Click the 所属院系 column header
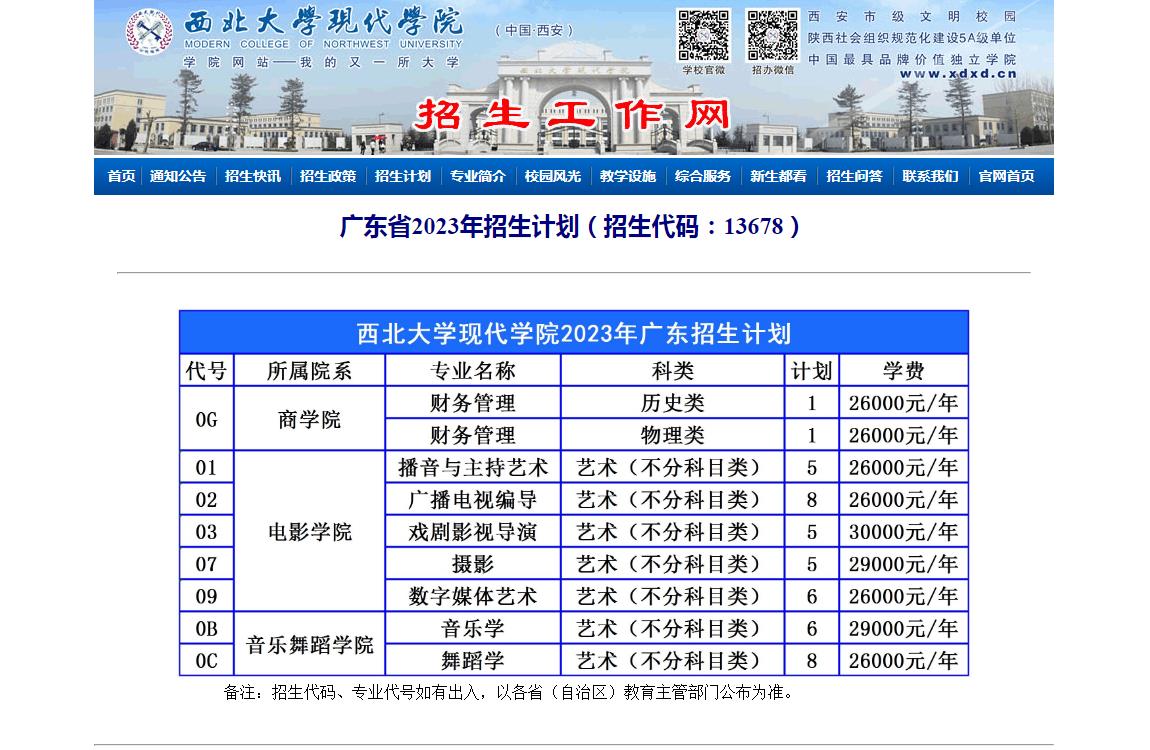 310,370
